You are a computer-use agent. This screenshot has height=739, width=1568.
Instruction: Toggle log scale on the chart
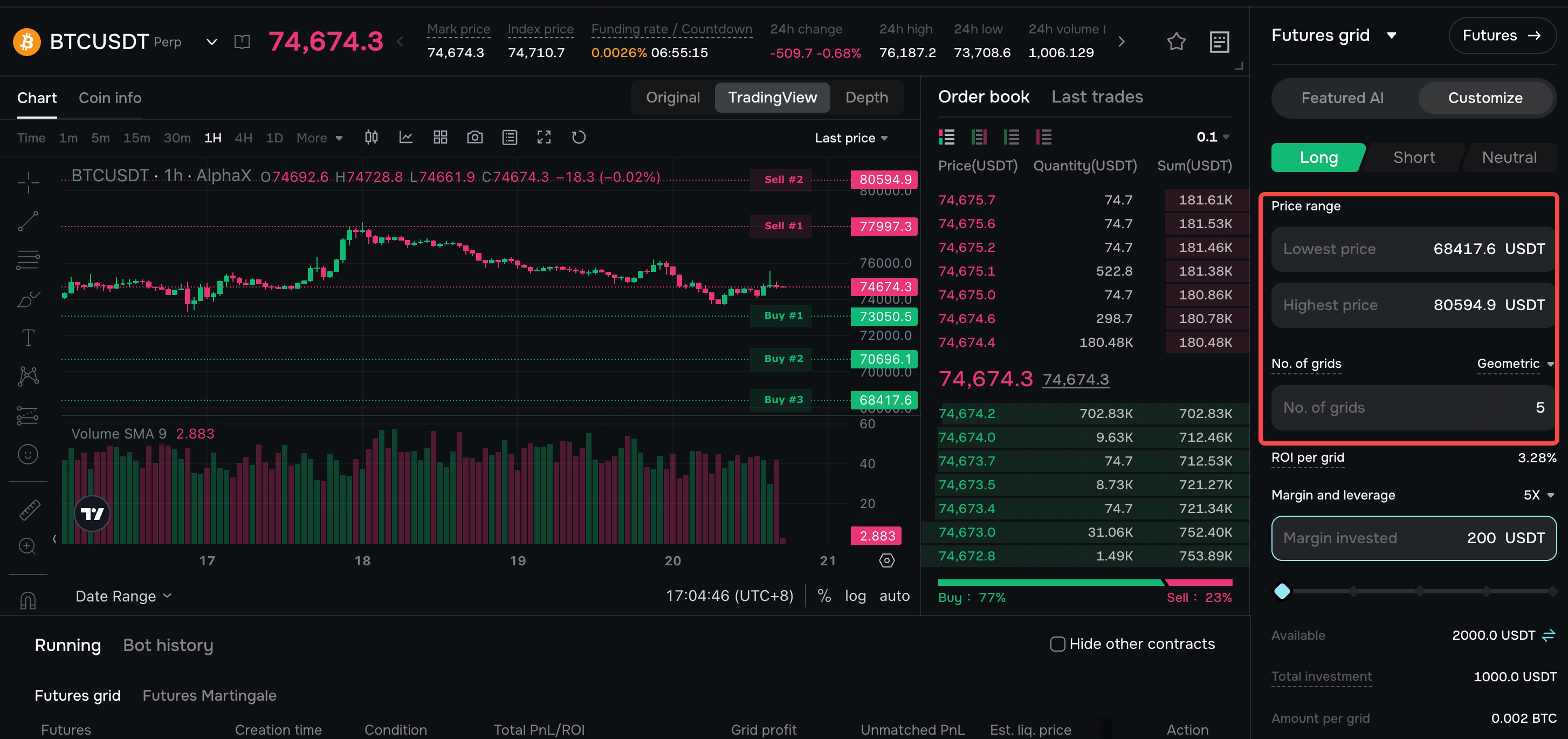point(855,596)
